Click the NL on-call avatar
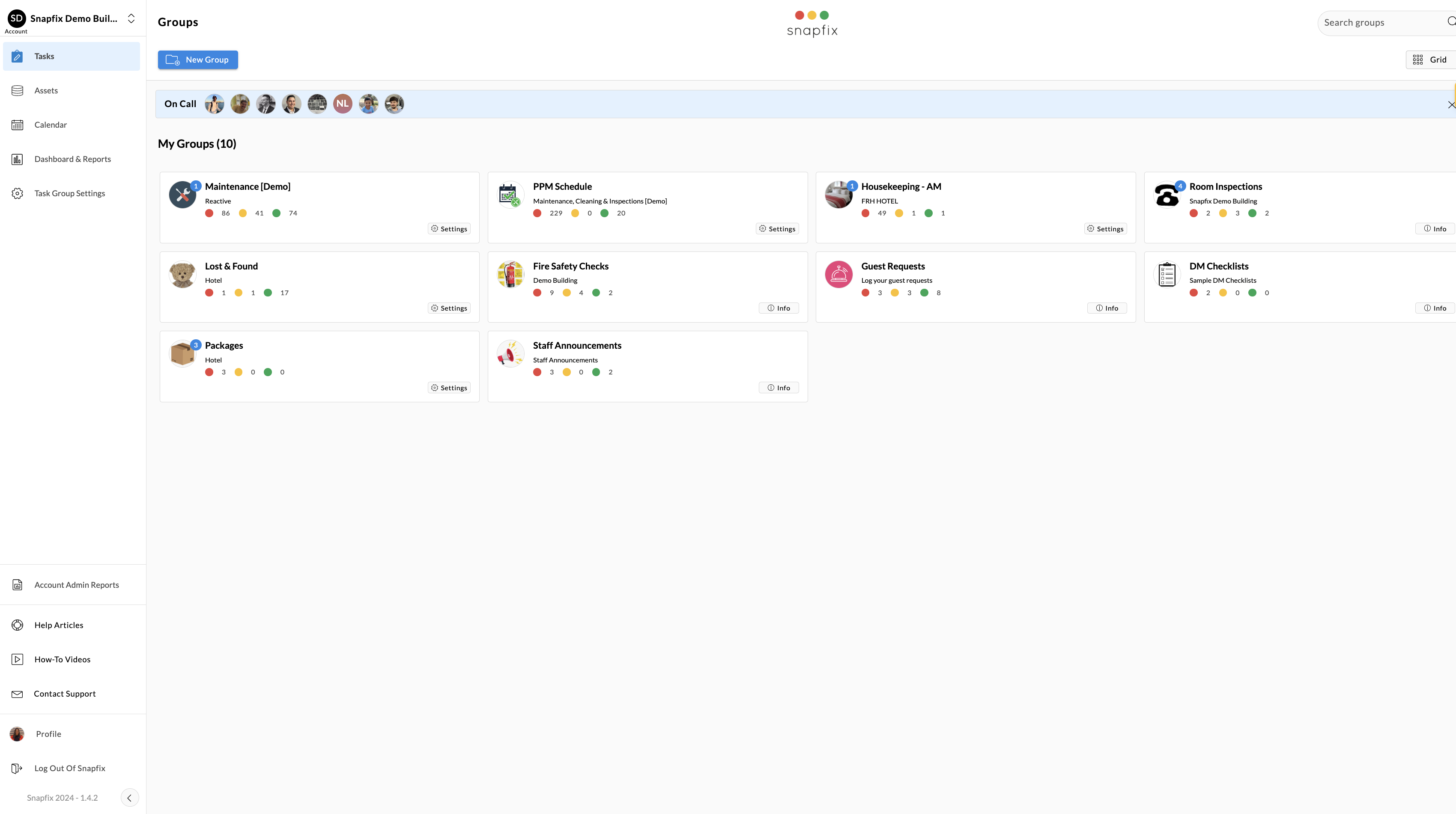Image resolution: width=1456 pixels, height=814 pixels. tap(343, 104)
